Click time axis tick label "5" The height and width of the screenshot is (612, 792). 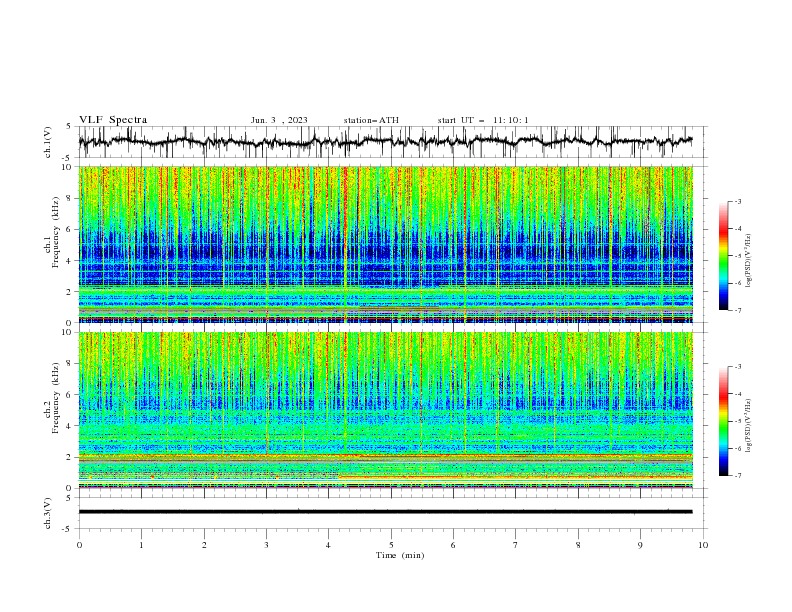pos(391,545)
